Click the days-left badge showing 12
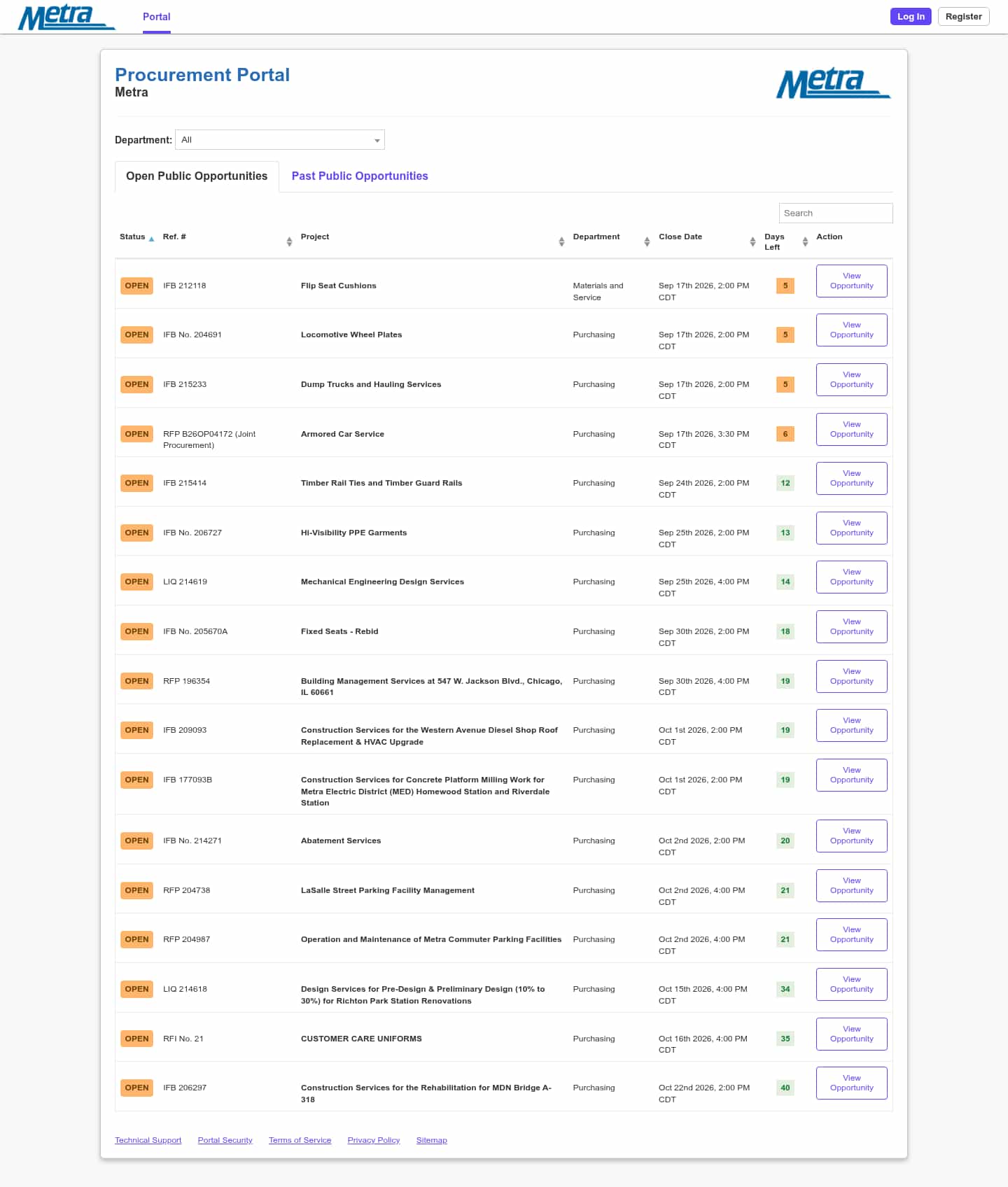Screen dimensions: 1008x1187 tap(785, 483)
